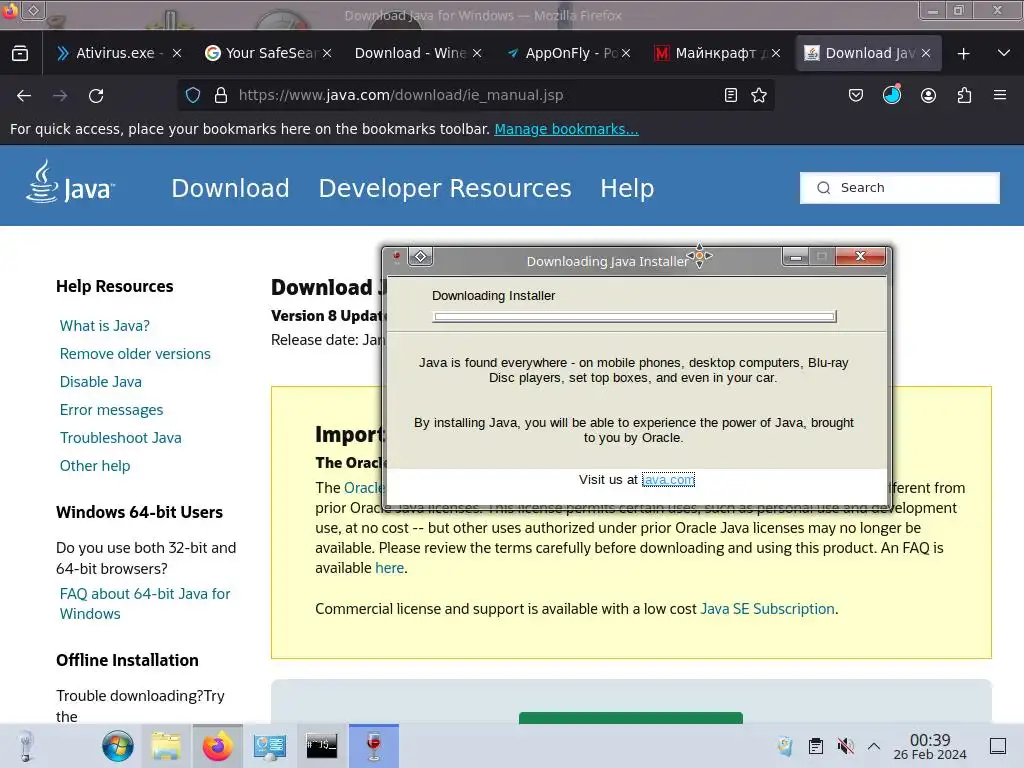Image resolution: width=1024 pixels, height=768 pixels.
Task: Open the Help section in navigation
Action: coord(627,188)
